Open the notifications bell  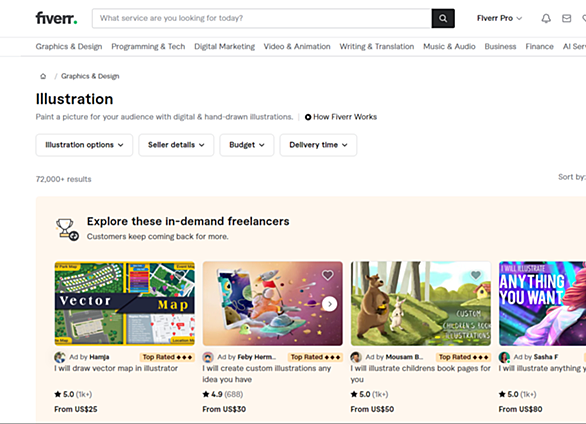point(546,18)
